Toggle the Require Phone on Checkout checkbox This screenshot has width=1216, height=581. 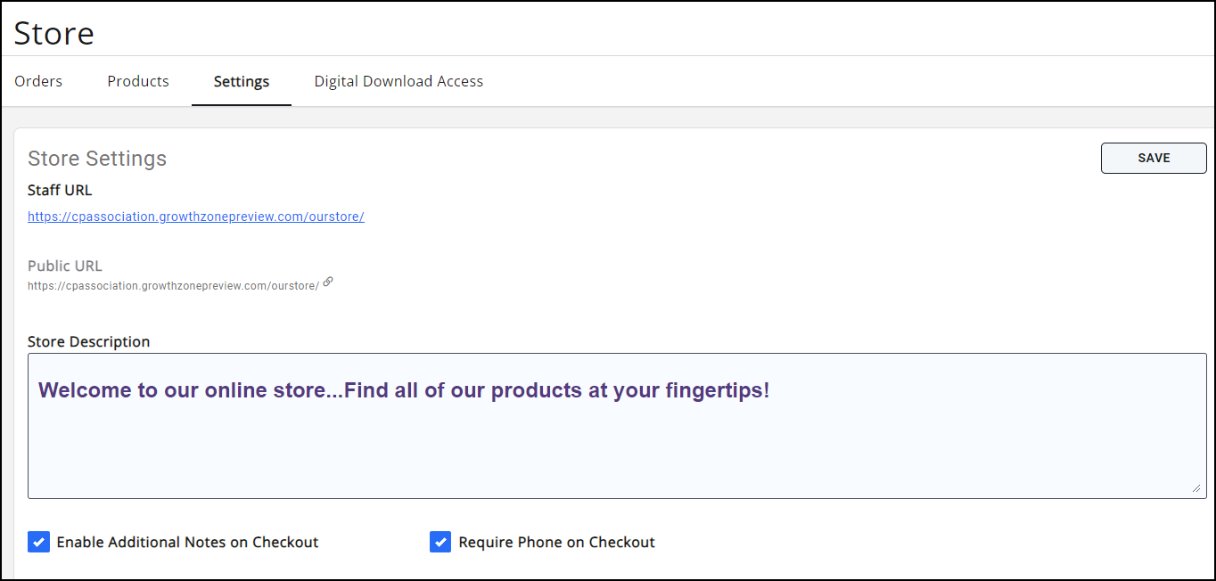[440, 542]
